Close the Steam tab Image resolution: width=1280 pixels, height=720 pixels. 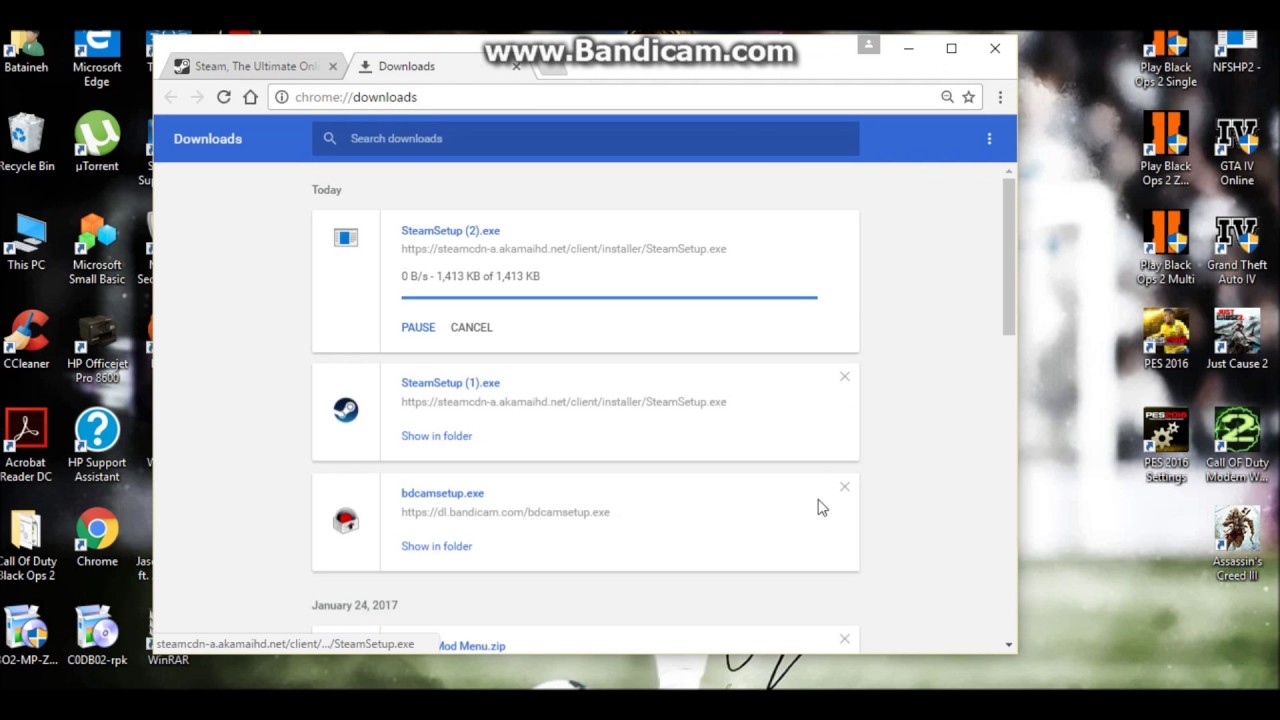pos(333,66)
